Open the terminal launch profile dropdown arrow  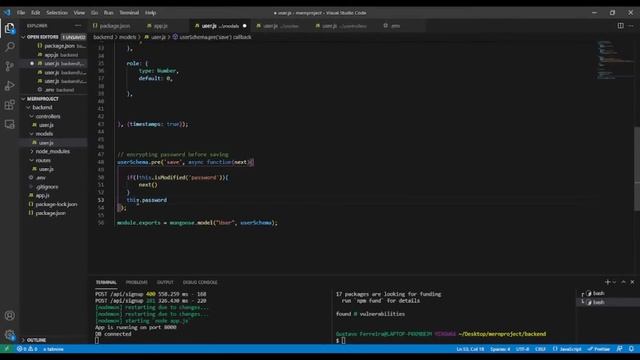coord(614,282)
